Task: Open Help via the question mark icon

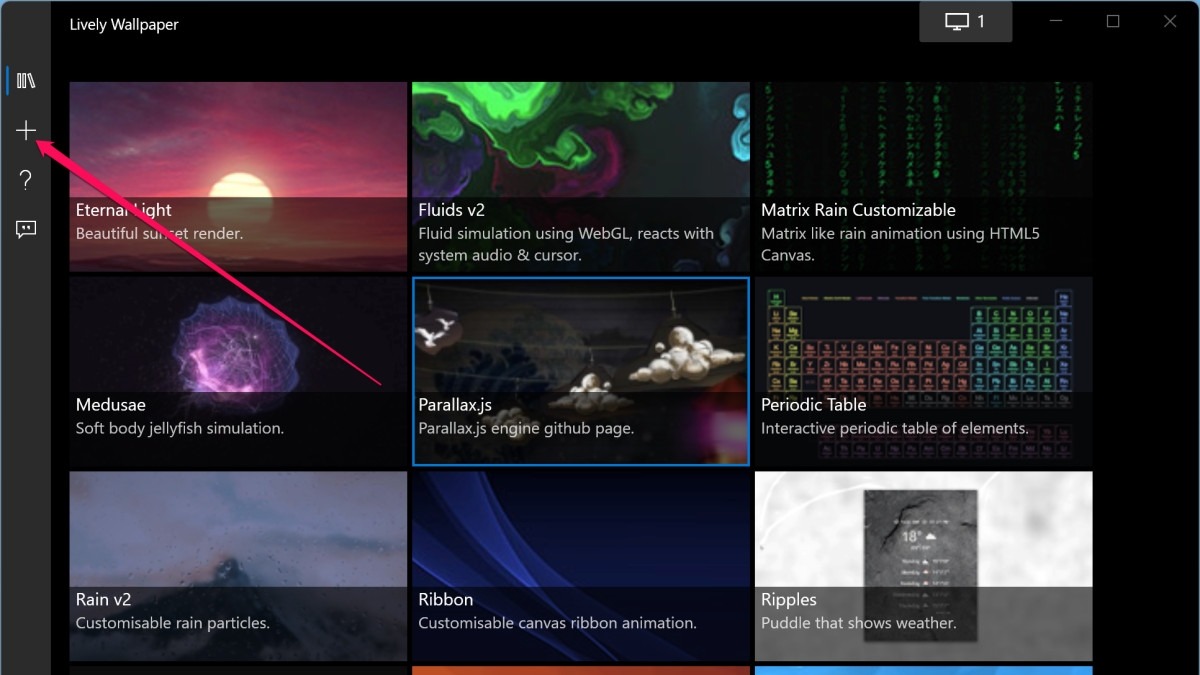Action: point(26,180)
